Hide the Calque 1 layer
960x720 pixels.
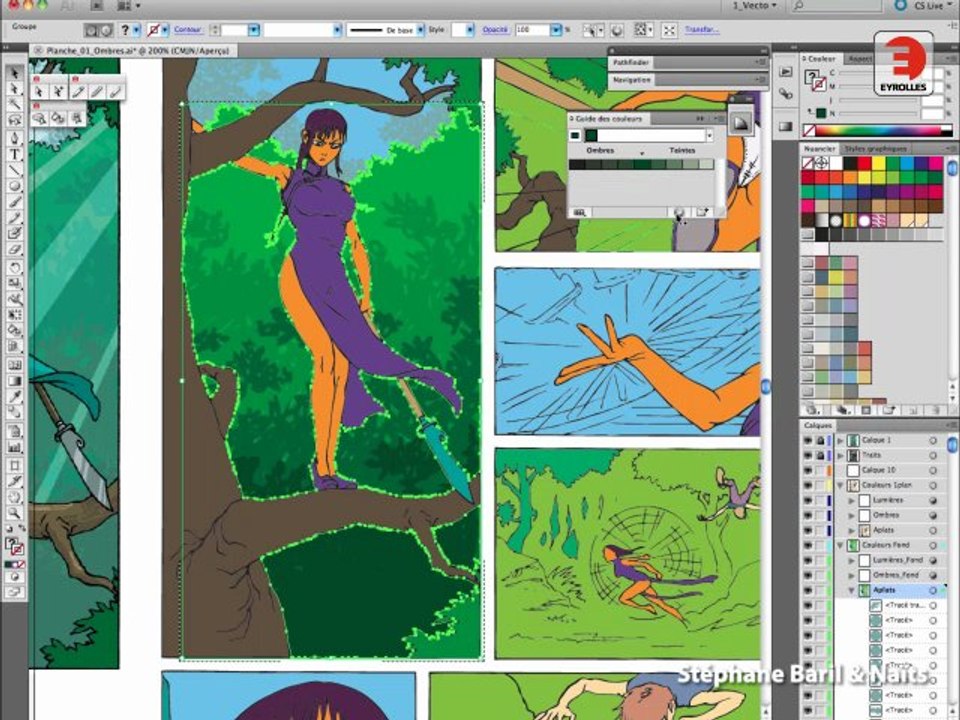[x=808, y=440]
